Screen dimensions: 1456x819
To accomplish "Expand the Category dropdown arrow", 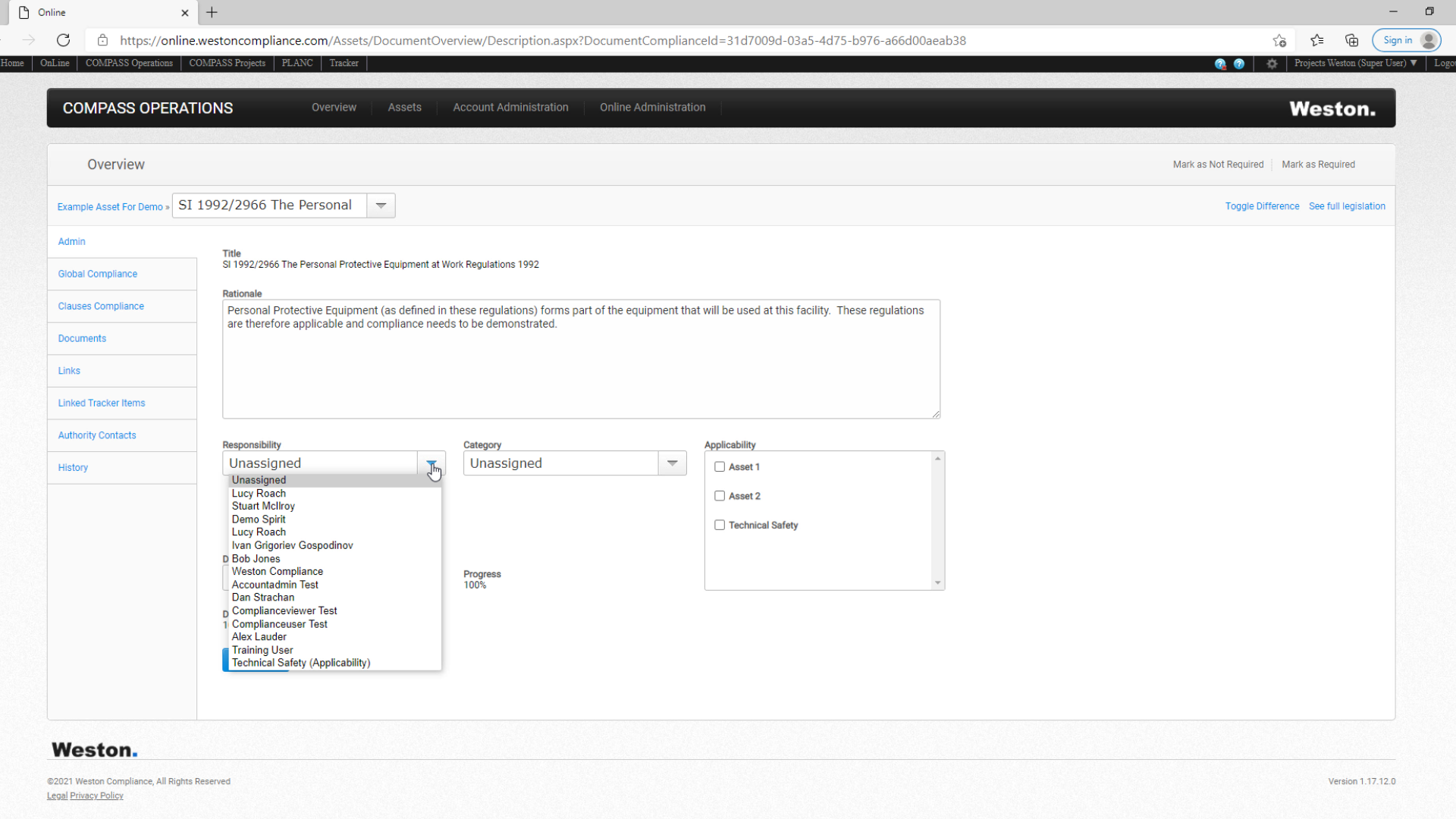I will pos(672,463).
